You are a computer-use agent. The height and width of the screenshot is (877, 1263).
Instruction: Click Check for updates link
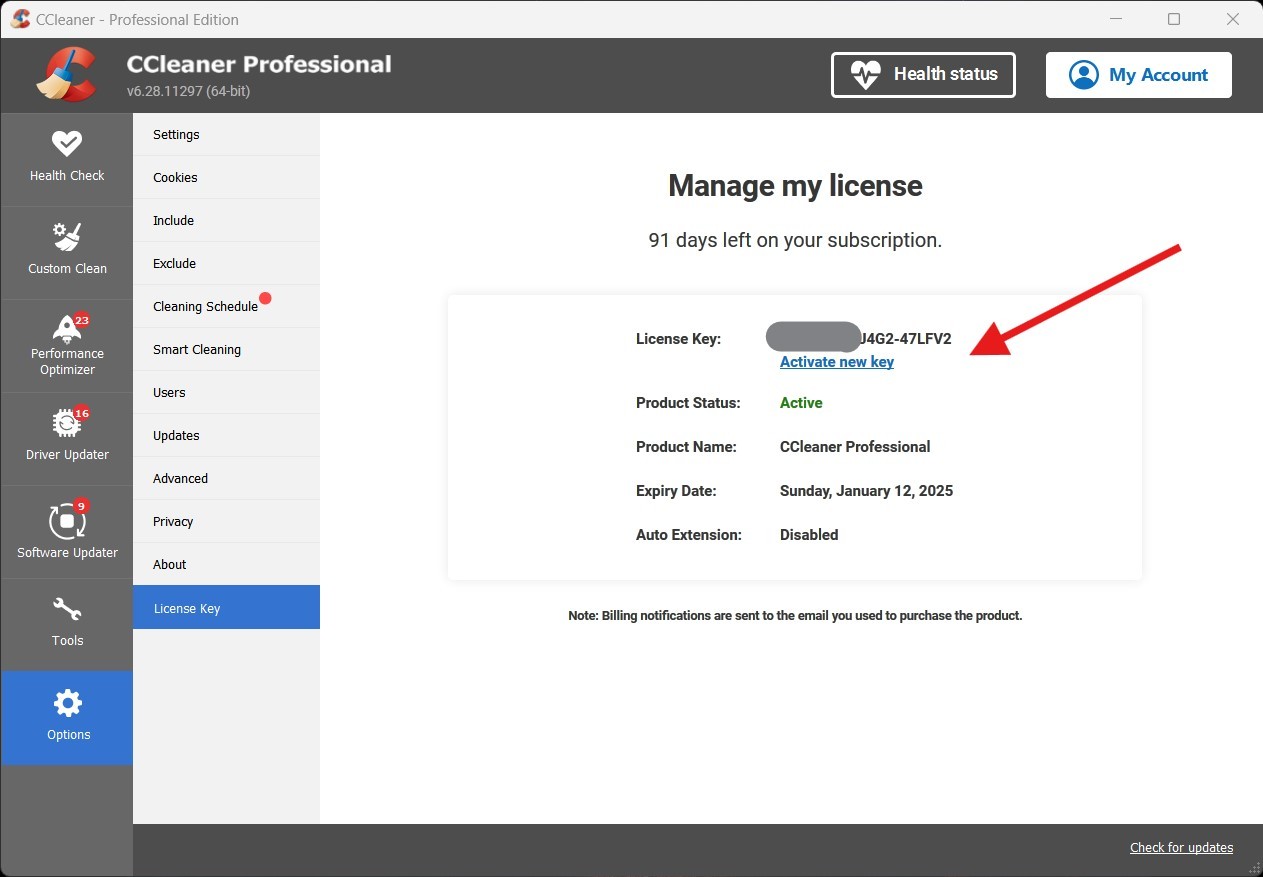pyautogui.click(x=1181, y=847)
